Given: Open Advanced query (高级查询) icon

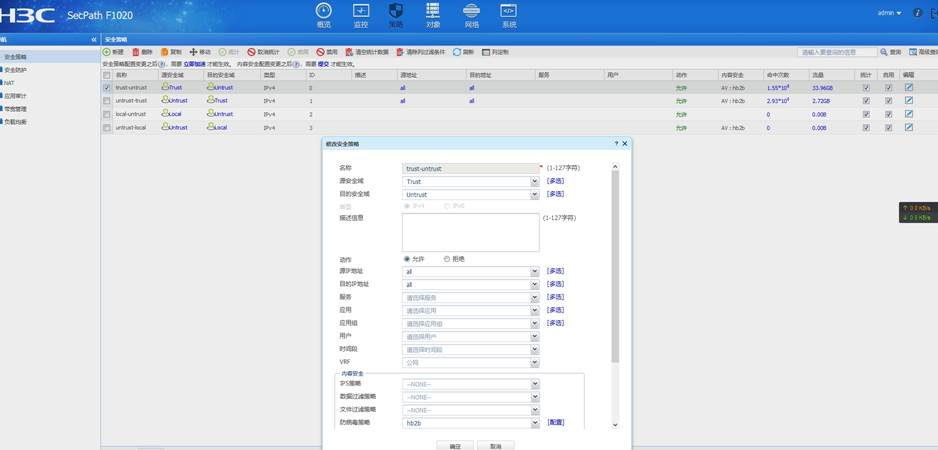Looking at the screenshot, I should click(x=913, y=52).
